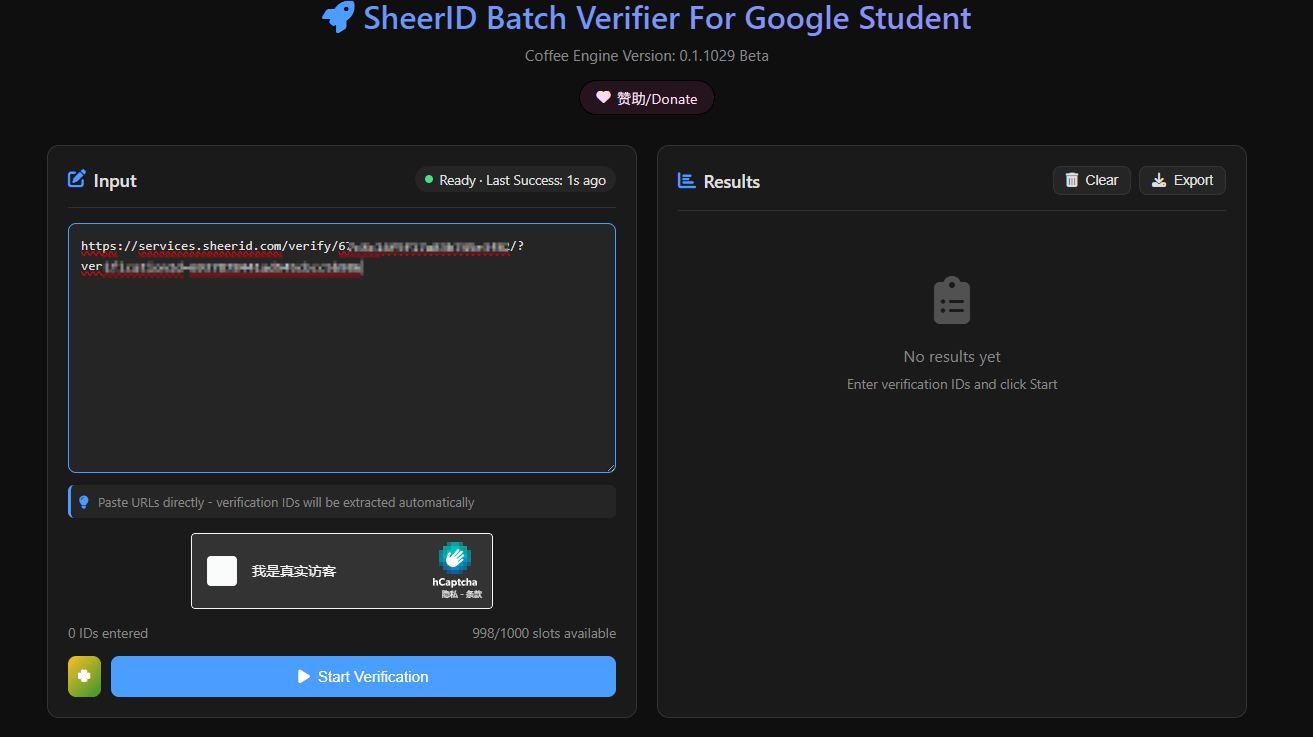1313x737 pixels.
Task: Click the clipboard icon in empty results
Action: point(952,300)
